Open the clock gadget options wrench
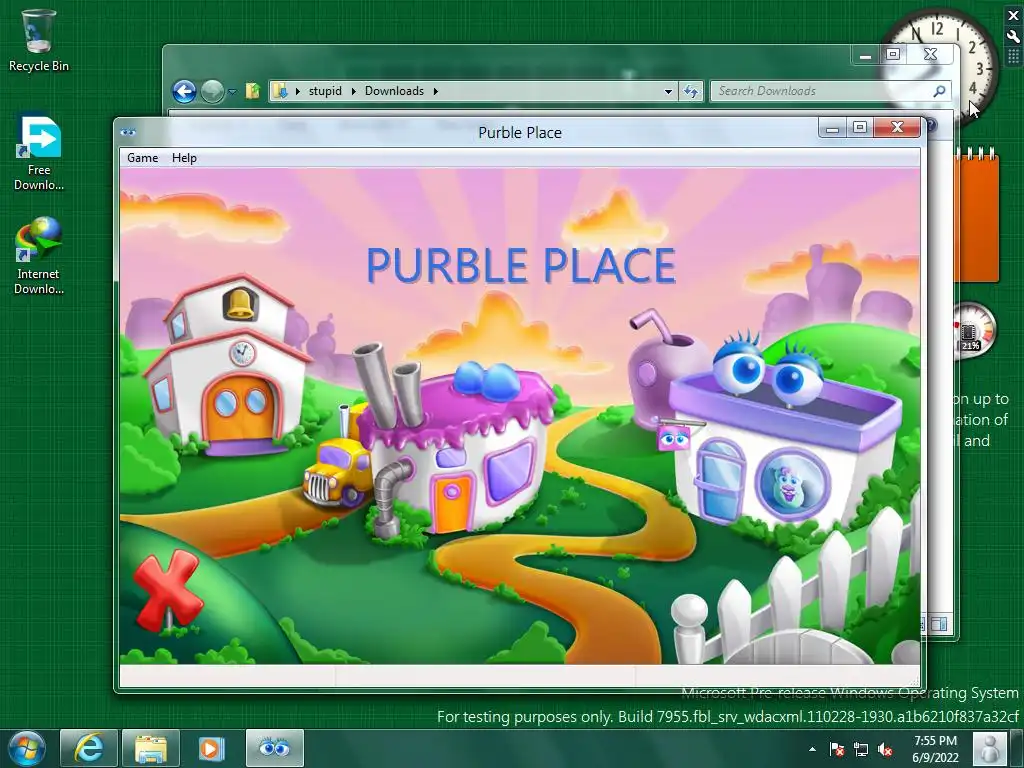The image size is (1024, 768). [x=1014, y=37]
